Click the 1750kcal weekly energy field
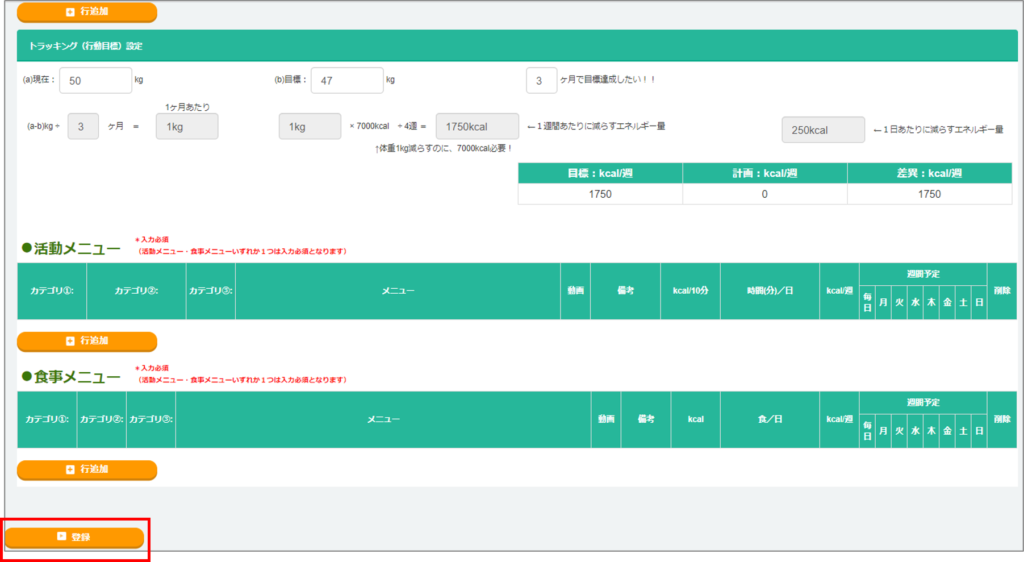 (477, 127)
